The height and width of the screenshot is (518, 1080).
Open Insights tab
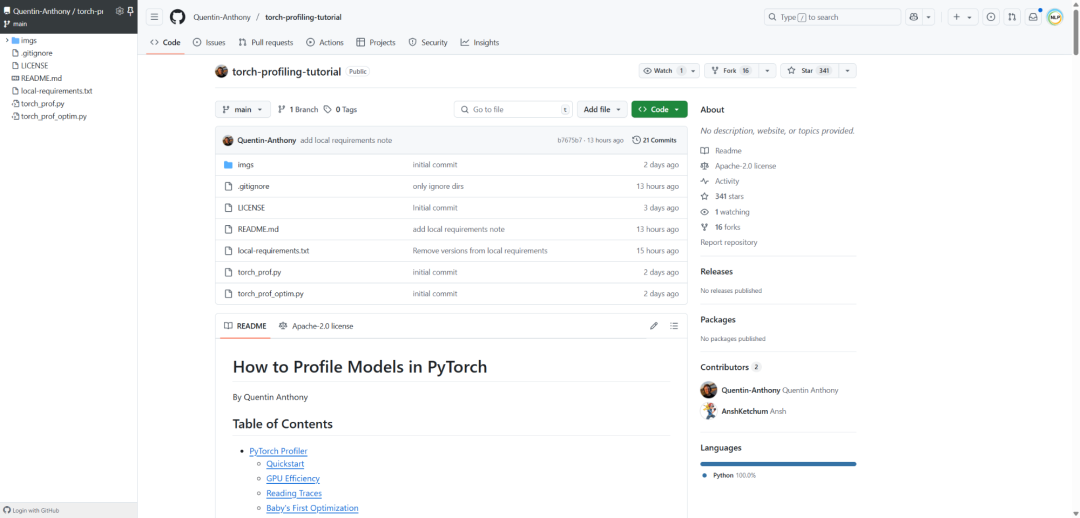[479, 42]
